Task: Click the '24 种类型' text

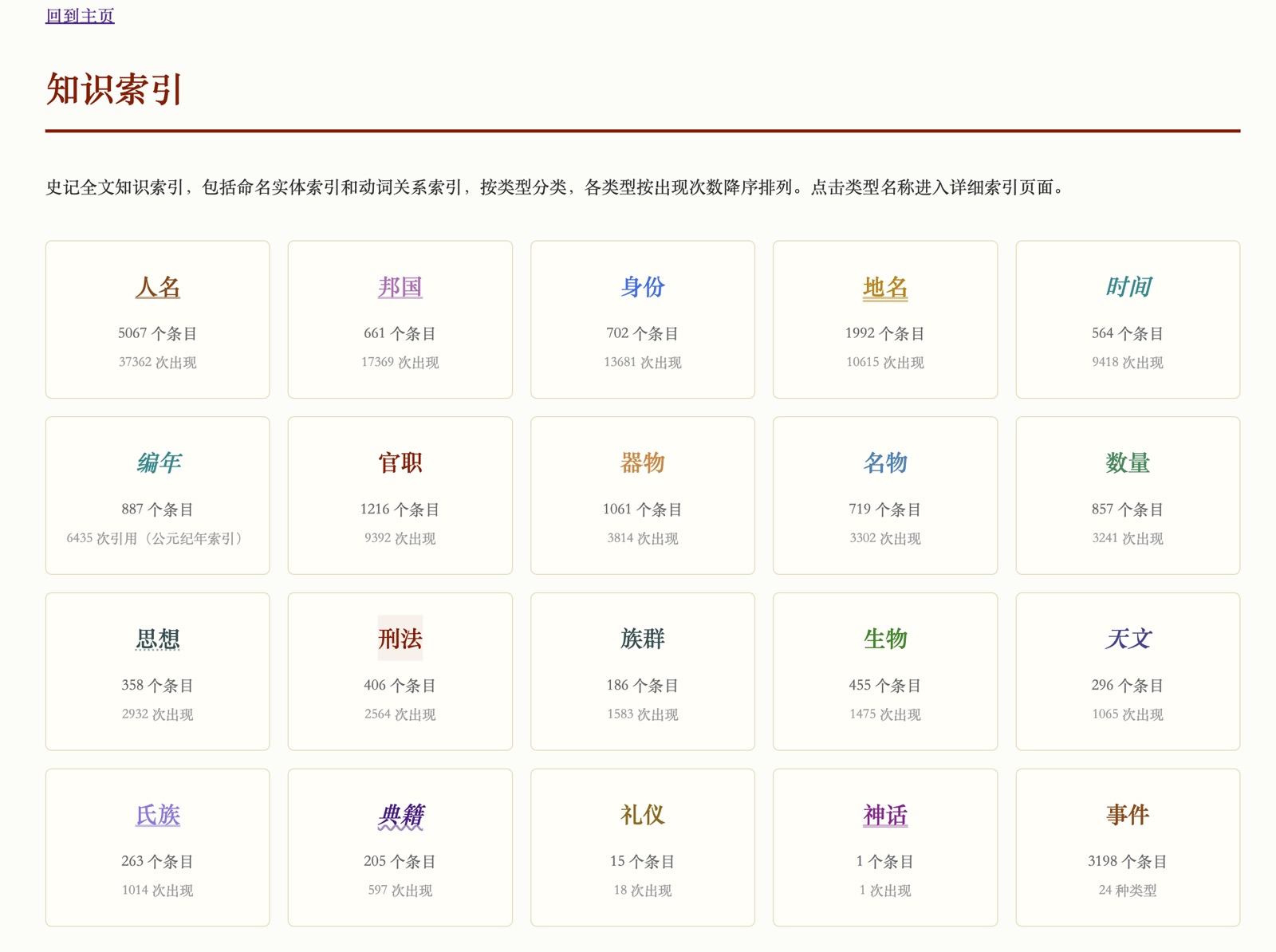Action: [x=1128, y=891]
